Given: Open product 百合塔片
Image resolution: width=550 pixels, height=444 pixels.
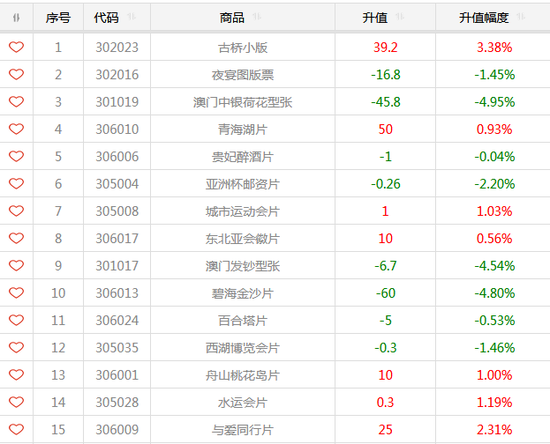Looking at the screenshot, I should [243, 321].
